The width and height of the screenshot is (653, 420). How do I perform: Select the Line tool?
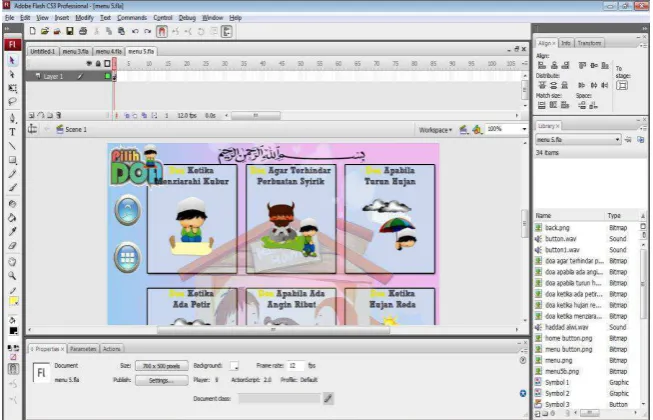pyautogui.click(x=12, y=146)
